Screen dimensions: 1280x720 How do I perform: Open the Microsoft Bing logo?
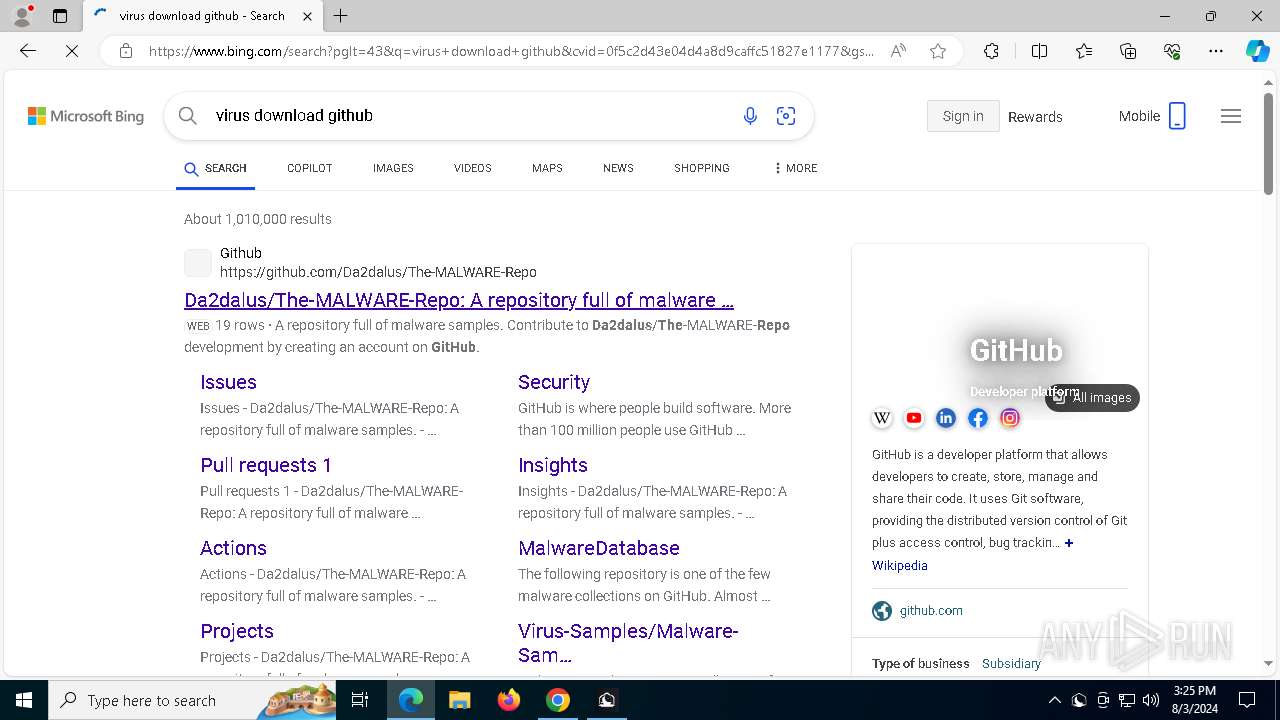[x=86, y=116]
